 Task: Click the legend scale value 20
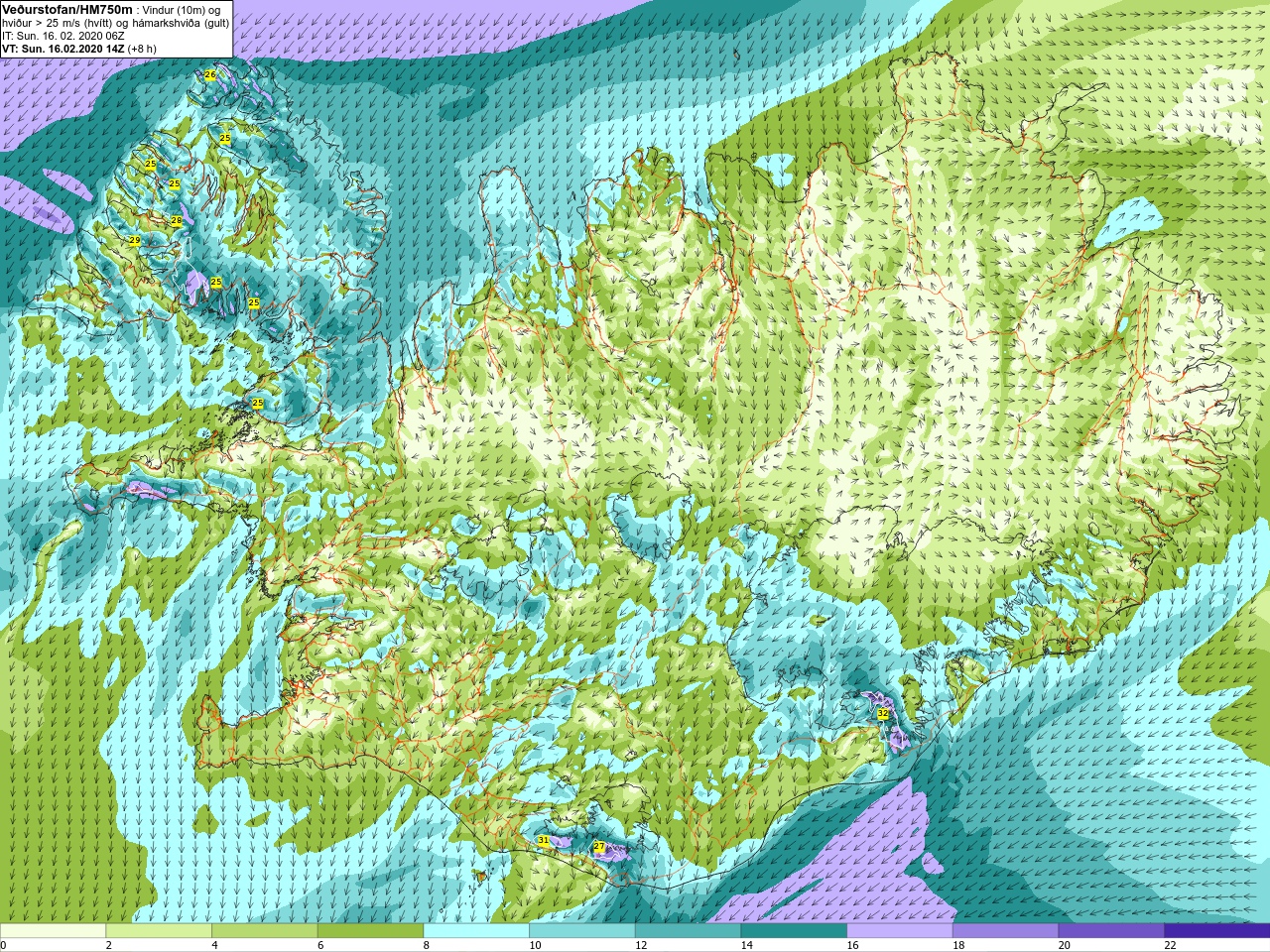coord(1065,945)
